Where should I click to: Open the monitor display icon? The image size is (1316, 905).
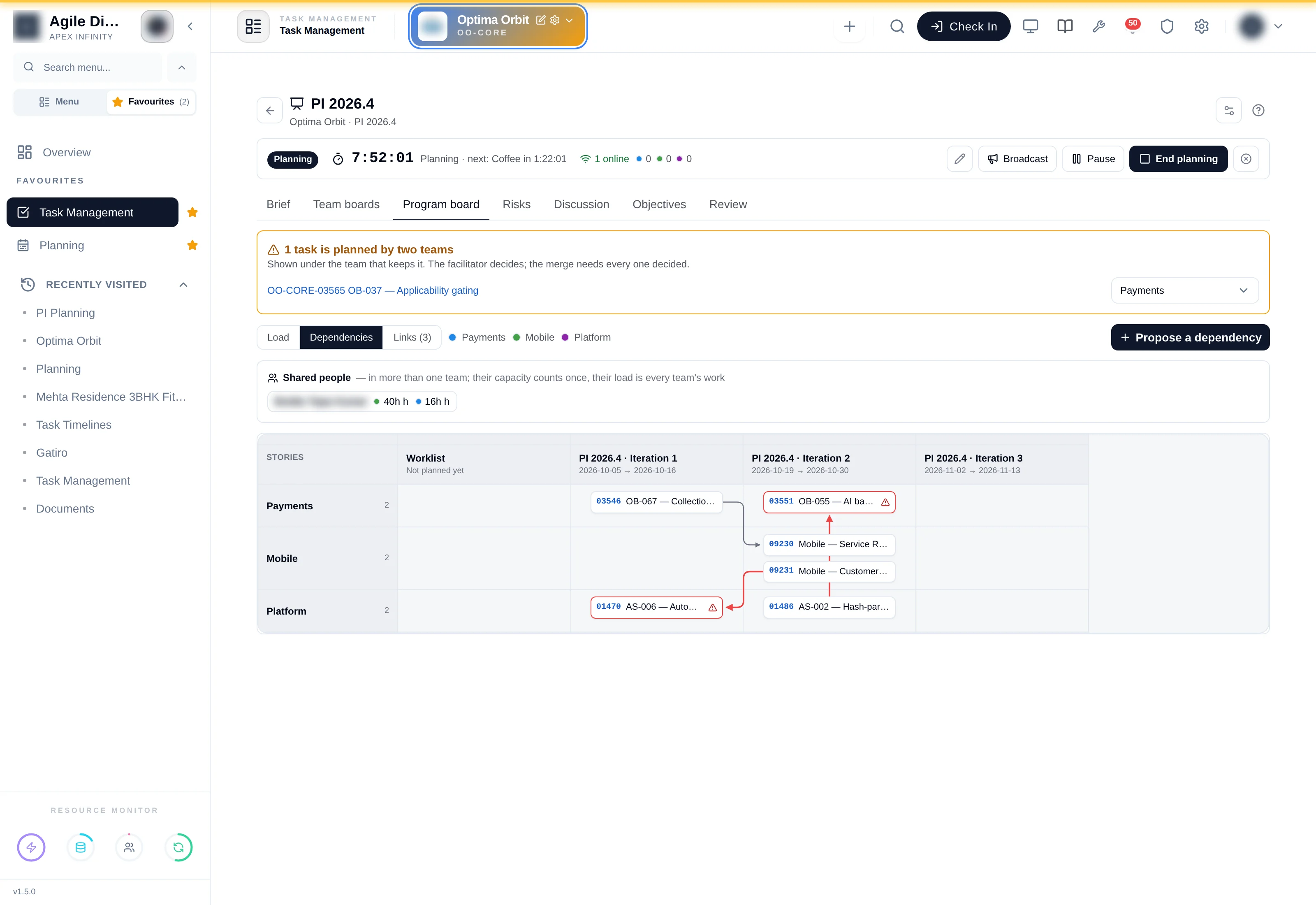point(1030,26)
